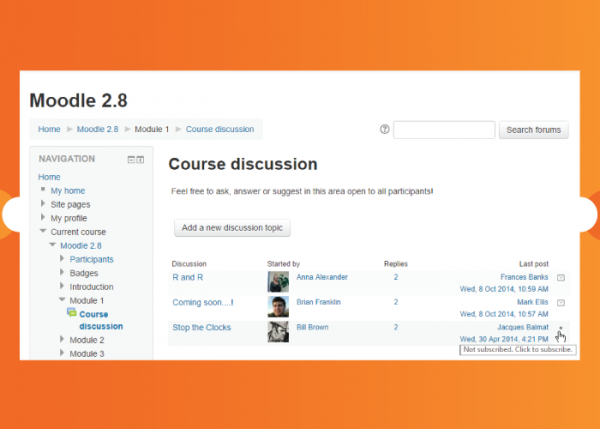
Task: Expand the My profile navigation node
Action: point(43,218)
